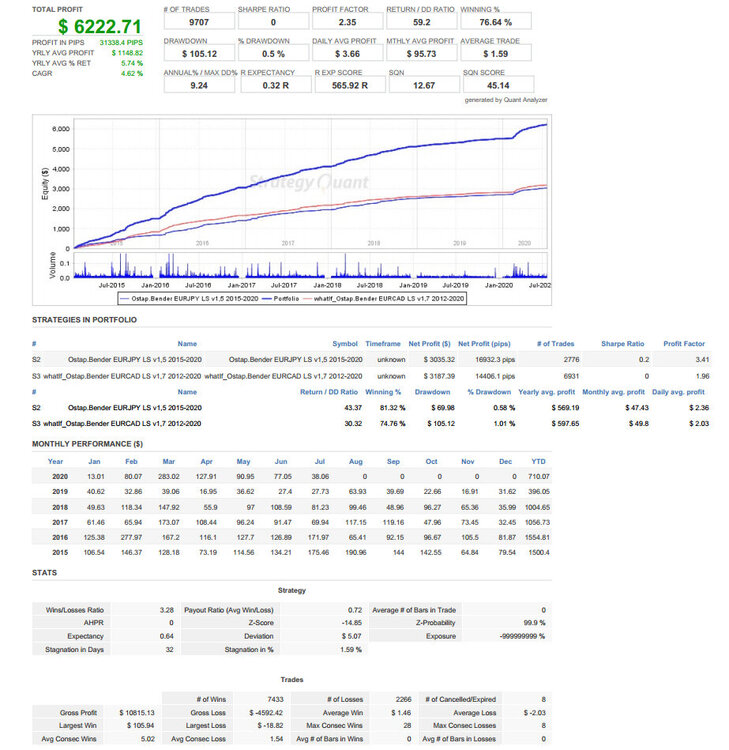This screenshot has width=729, height=750.
Task: Select the Net Profit (pips) column header
Action: (x=484, y=343)
